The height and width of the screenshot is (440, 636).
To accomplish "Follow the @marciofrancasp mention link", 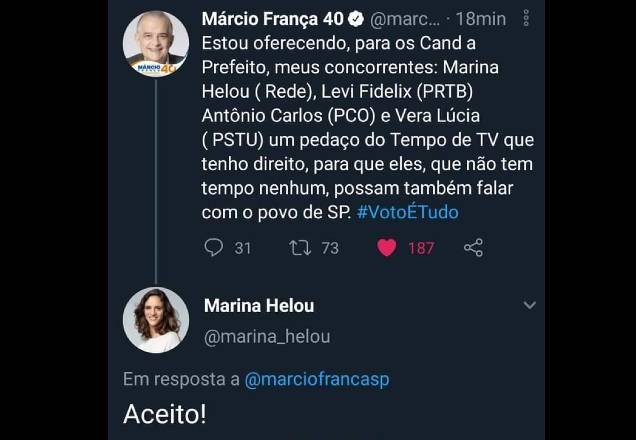I will point(317,379).
